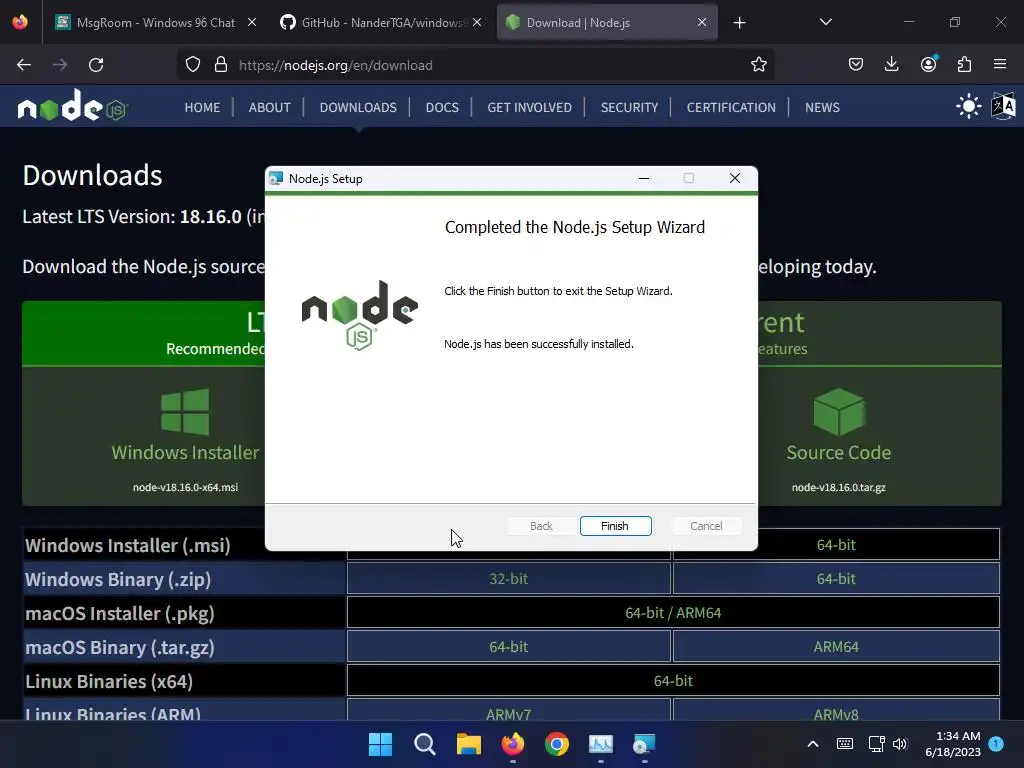Open the tracking protection shield icon
The width and height of the screenshot is (1024, 768).
[x=193, y=65]
